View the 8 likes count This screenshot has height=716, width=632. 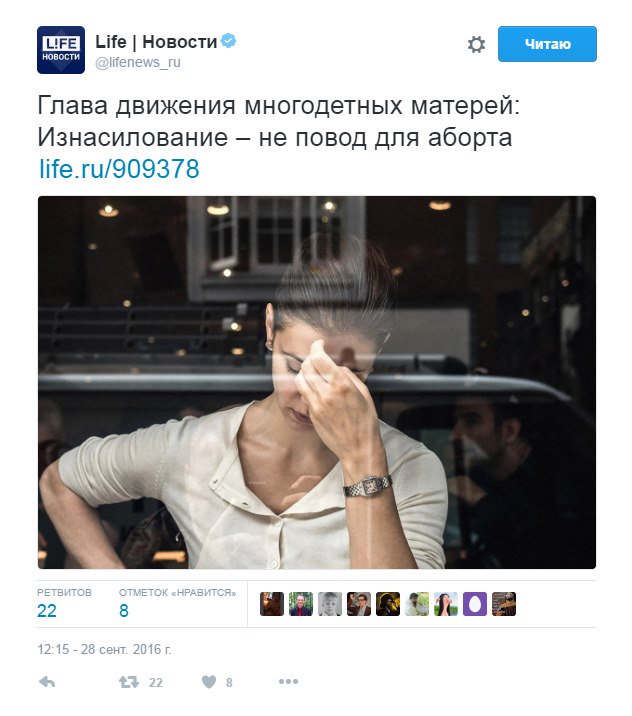click(124, 611)
